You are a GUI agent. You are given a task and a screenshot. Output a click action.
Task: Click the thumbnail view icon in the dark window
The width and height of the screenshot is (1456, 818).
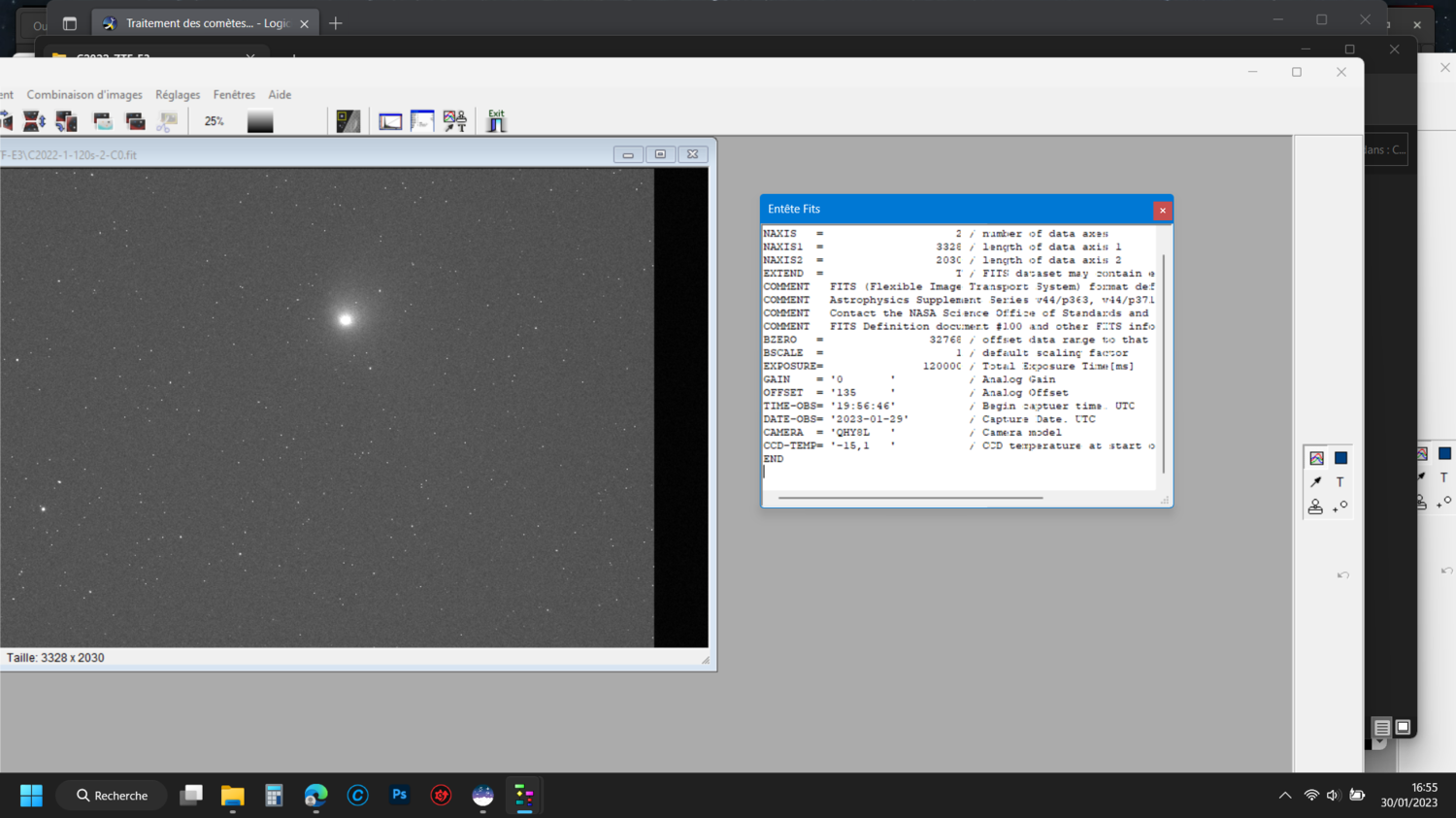pyautogui.click(x=1403, y=727)
